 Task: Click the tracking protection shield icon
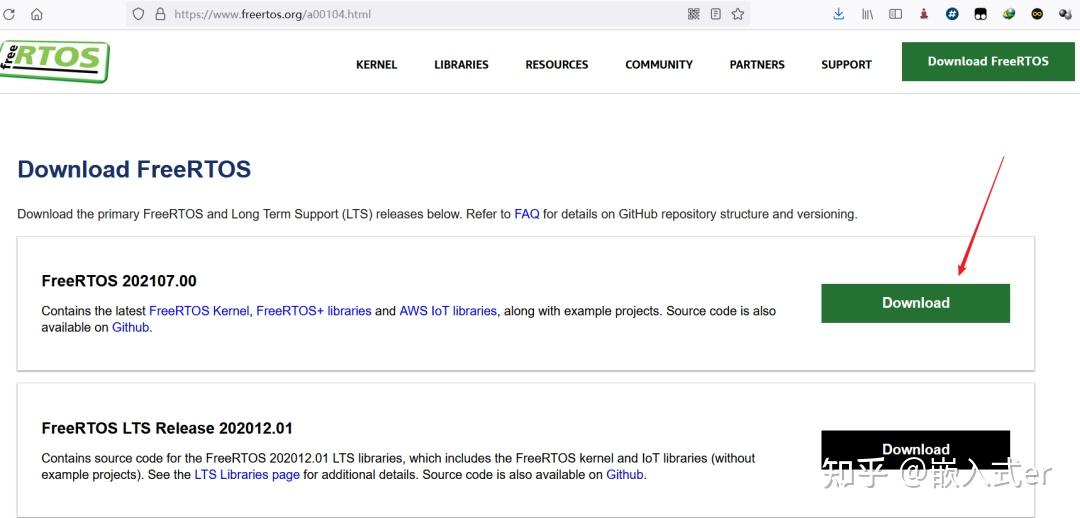tap(138, 14)
